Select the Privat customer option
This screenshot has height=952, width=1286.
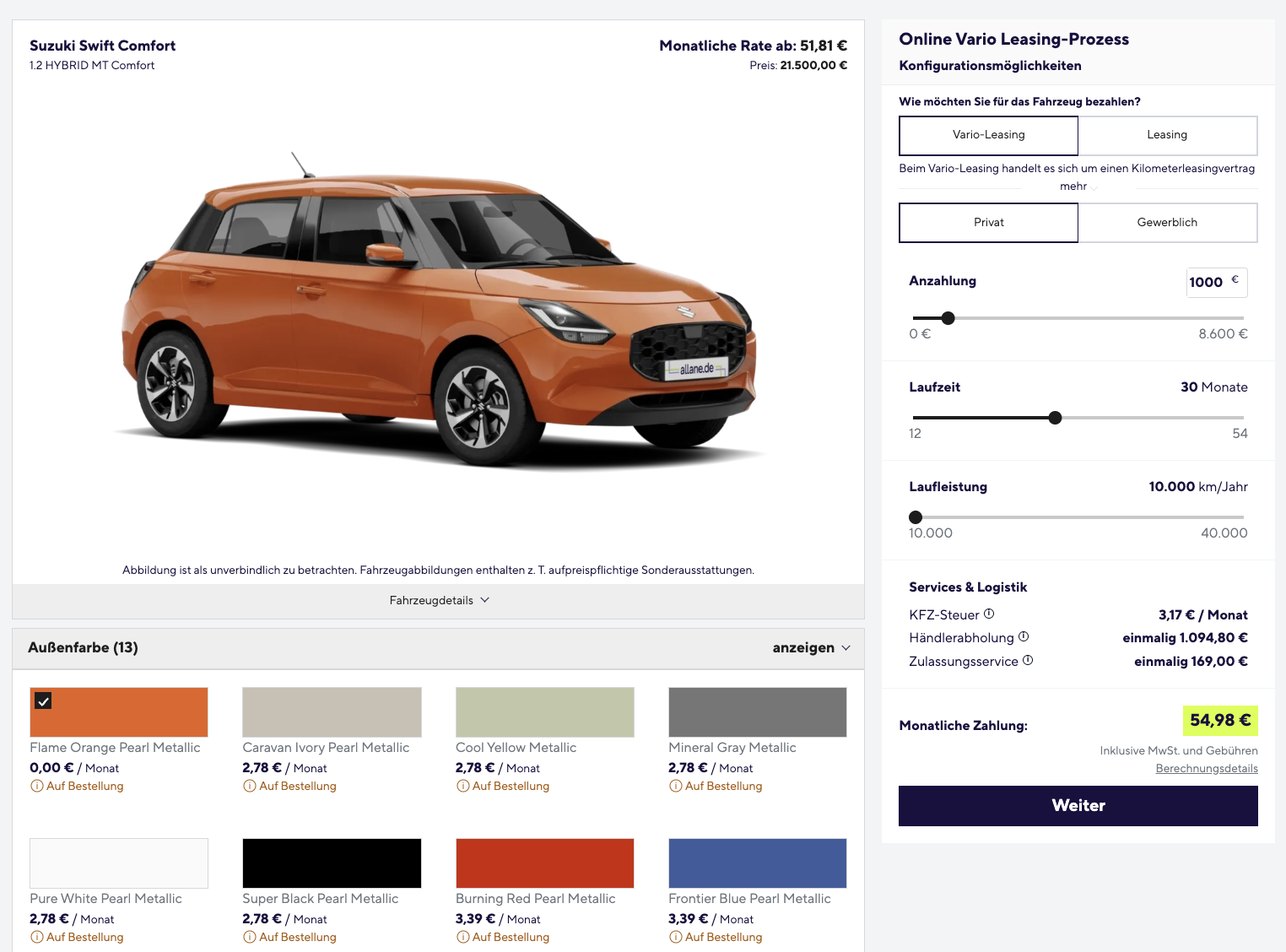pyautogui.click(x=988, y=223)
